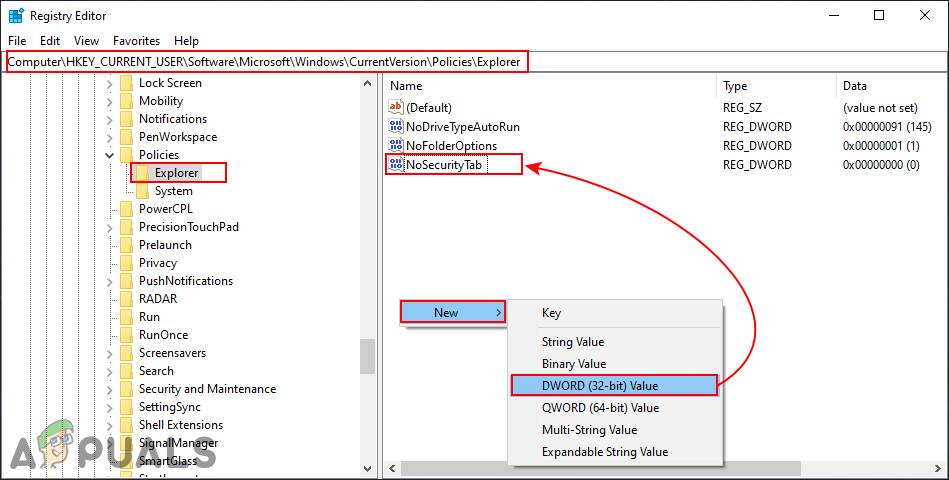
Task: Click the values pane scroll-left arrow
Action: point(392,468)
